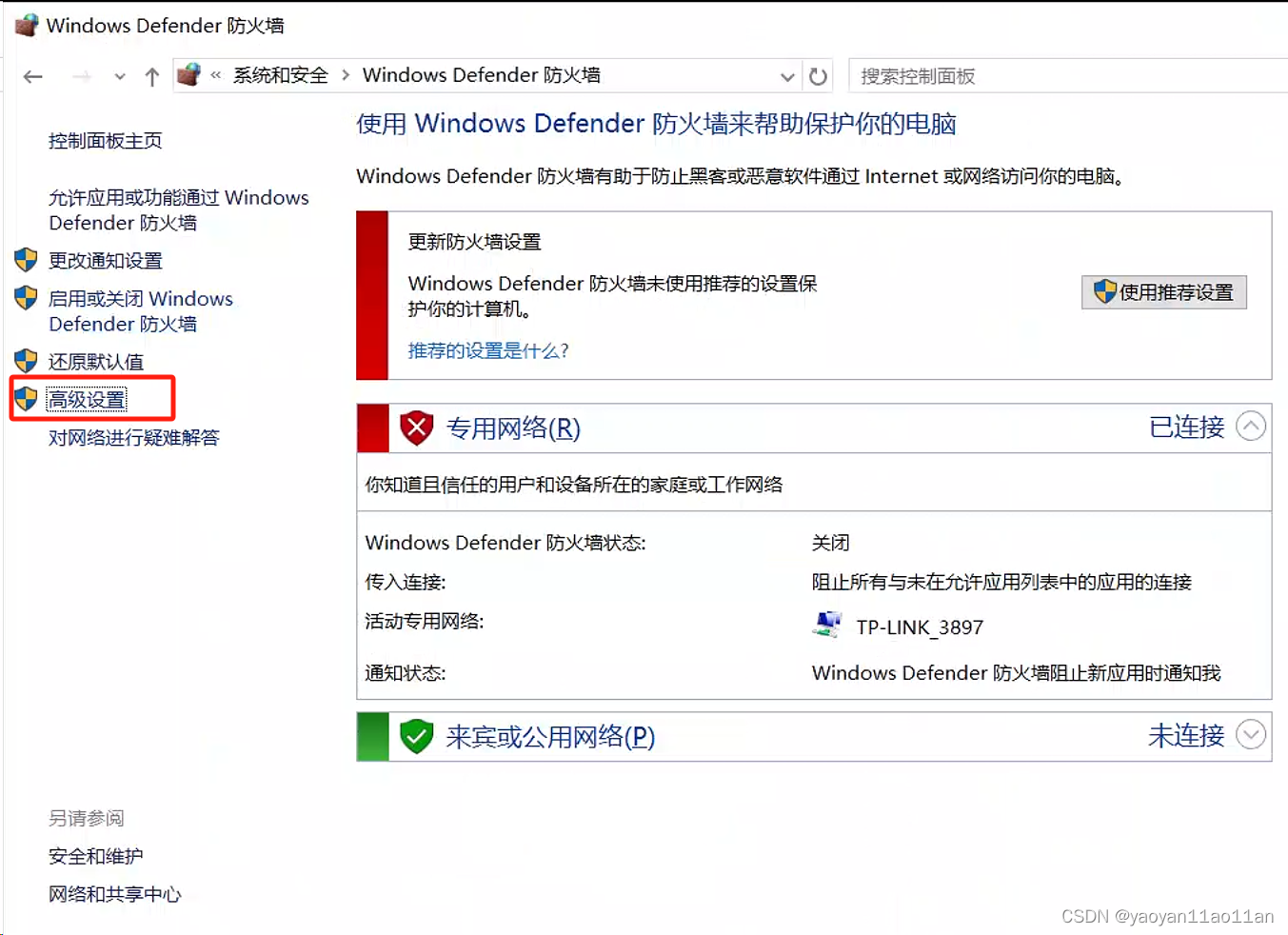Click 专用网络(R) section heading
This screenshot has width=1288, height=935.
click(x=513, y=428)
